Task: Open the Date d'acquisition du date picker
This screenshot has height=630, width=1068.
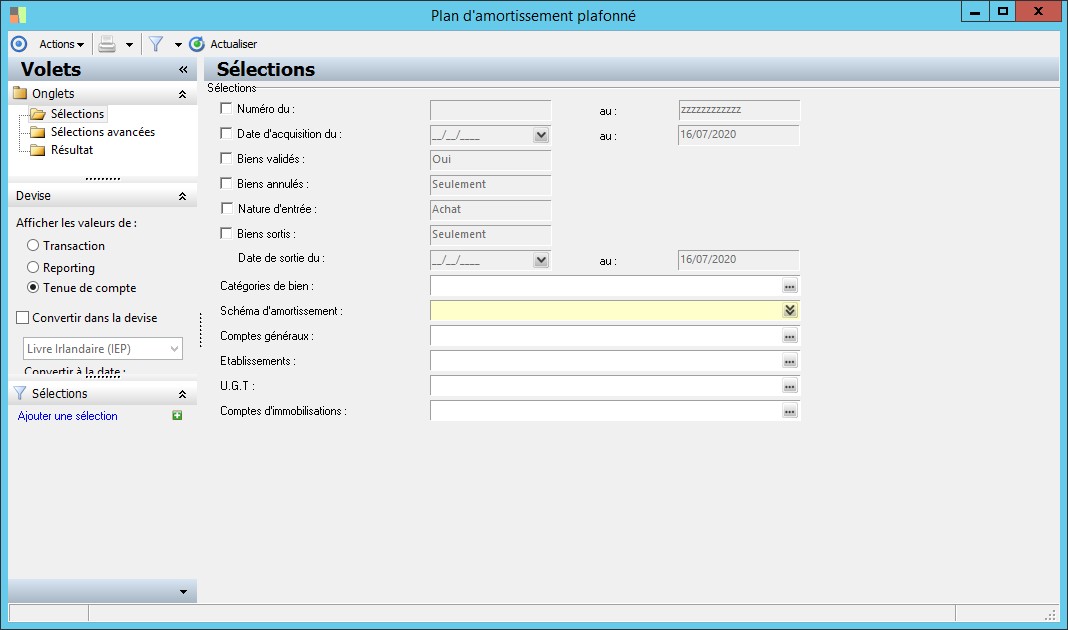Action: (541, 135)
